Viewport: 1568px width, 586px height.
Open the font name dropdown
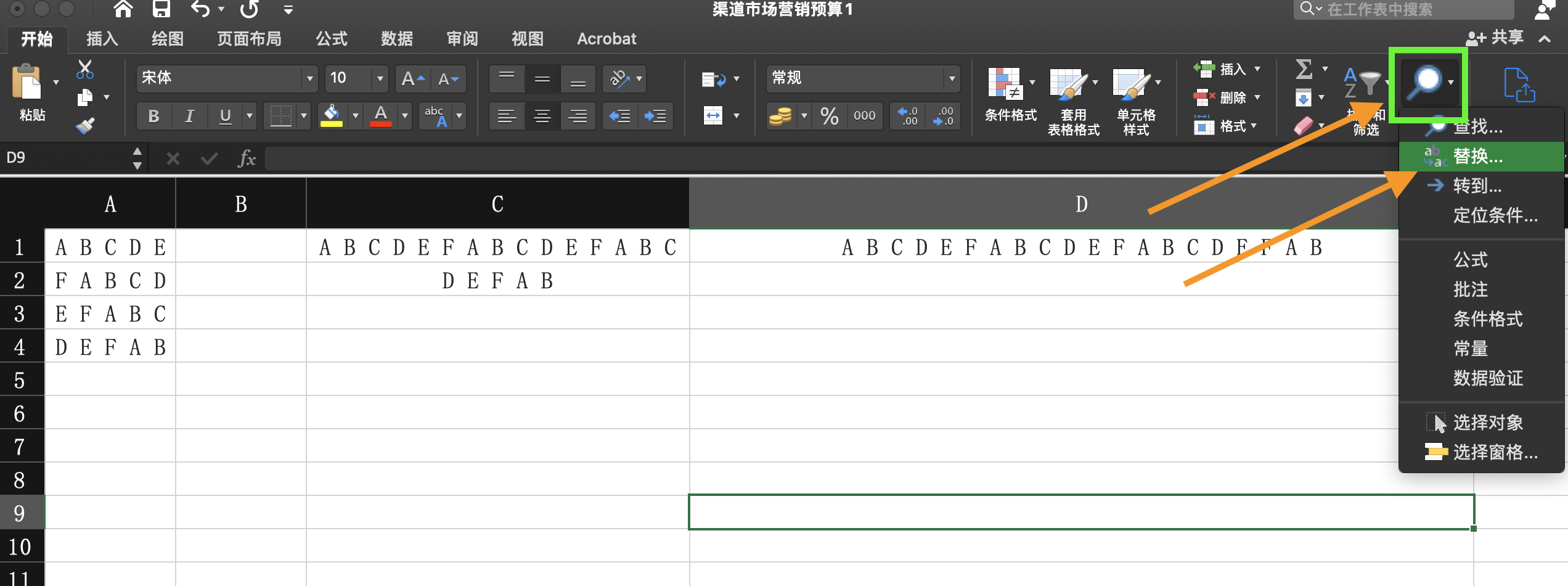click(x=309, y=78)
